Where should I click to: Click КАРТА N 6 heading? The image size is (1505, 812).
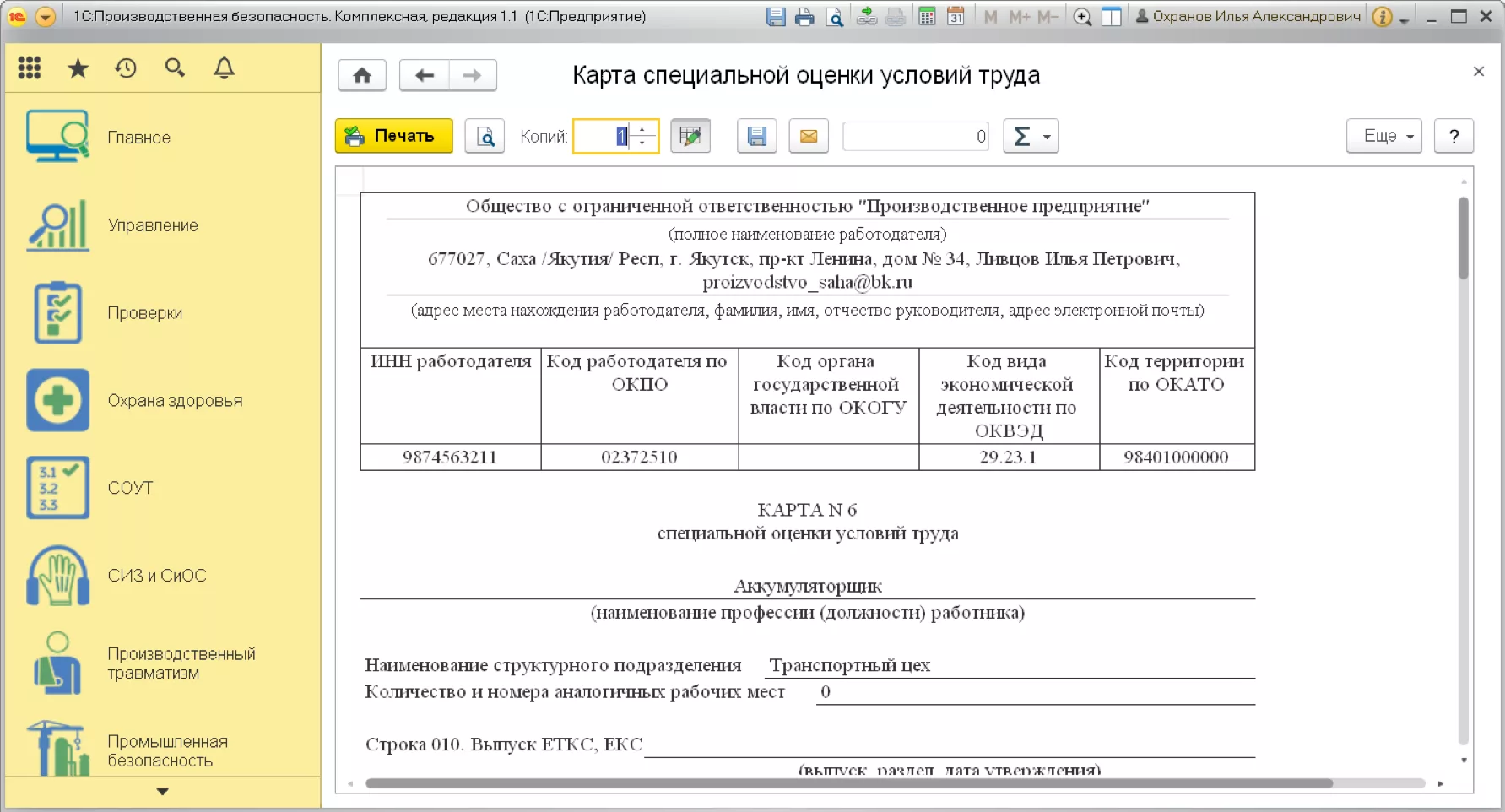pos(807,510)
